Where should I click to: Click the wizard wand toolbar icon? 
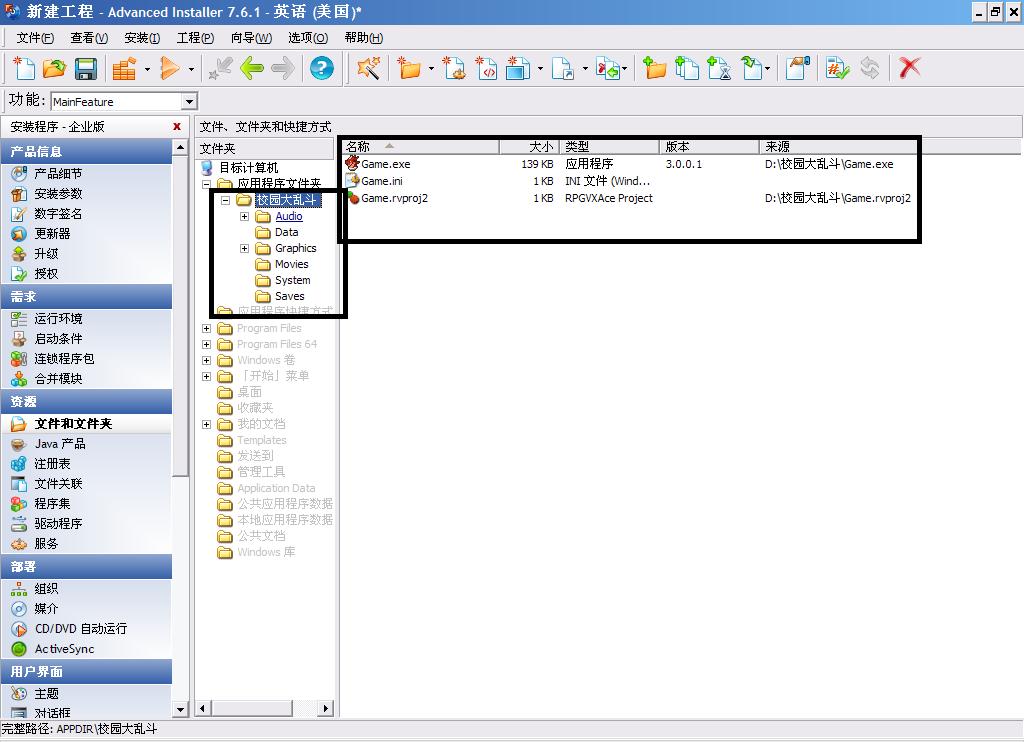tap(368, 68)
